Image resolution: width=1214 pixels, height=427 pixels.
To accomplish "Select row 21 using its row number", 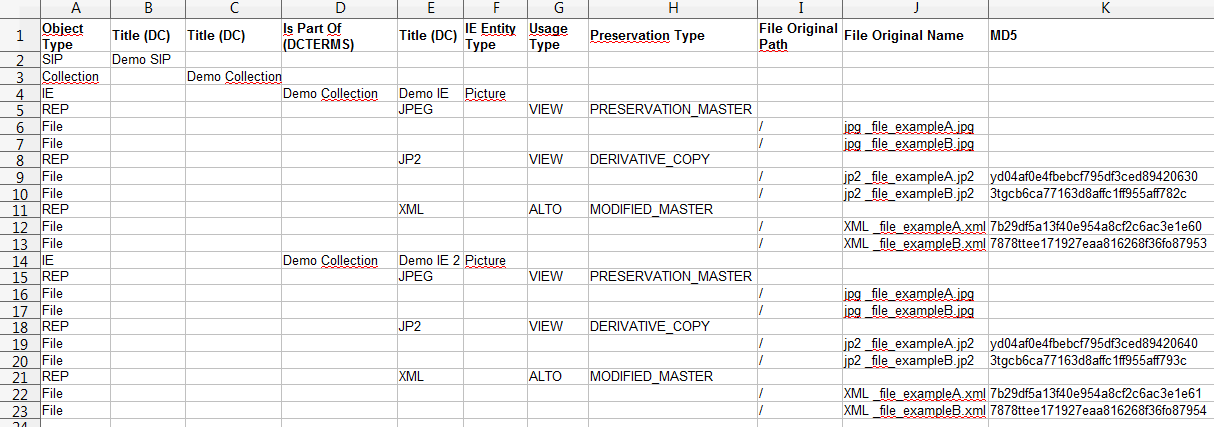I will tap(19, 377).
